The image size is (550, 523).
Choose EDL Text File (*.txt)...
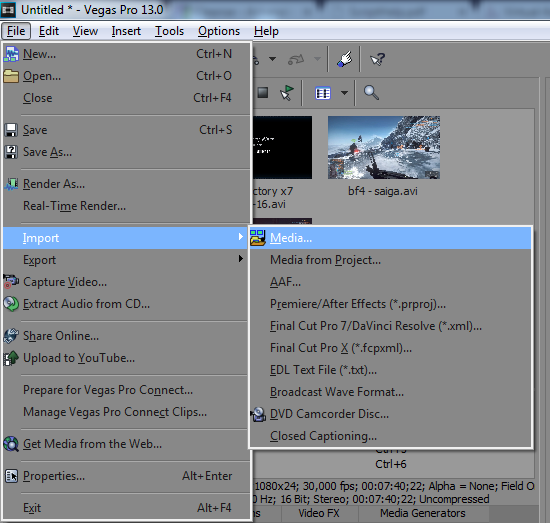[x=390, y=370]
